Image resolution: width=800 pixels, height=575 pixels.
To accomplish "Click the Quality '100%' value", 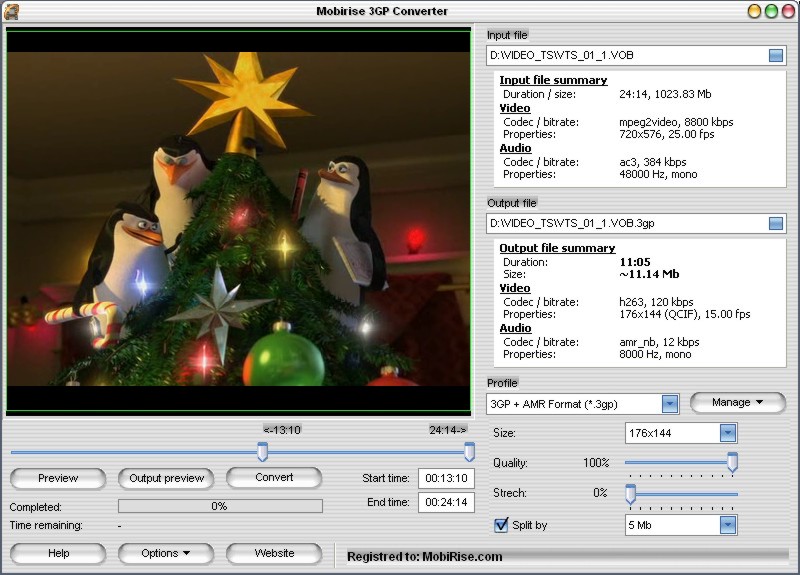I will point(596,463).
